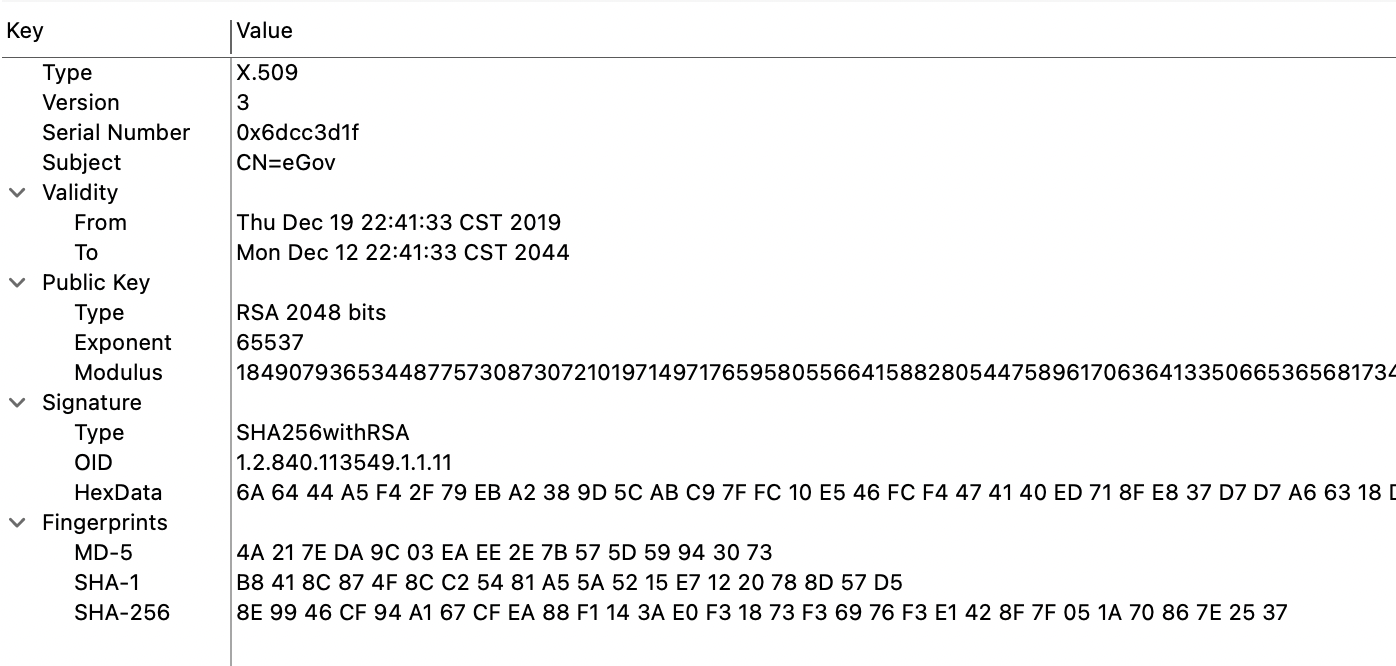Select the Exponent 65537 row

(270, 343)
